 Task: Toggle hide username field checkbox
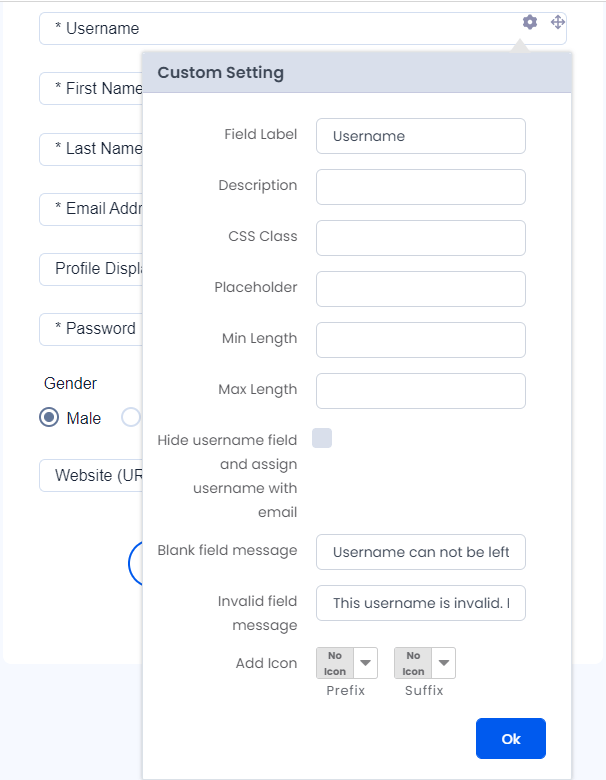coord(322,438)
